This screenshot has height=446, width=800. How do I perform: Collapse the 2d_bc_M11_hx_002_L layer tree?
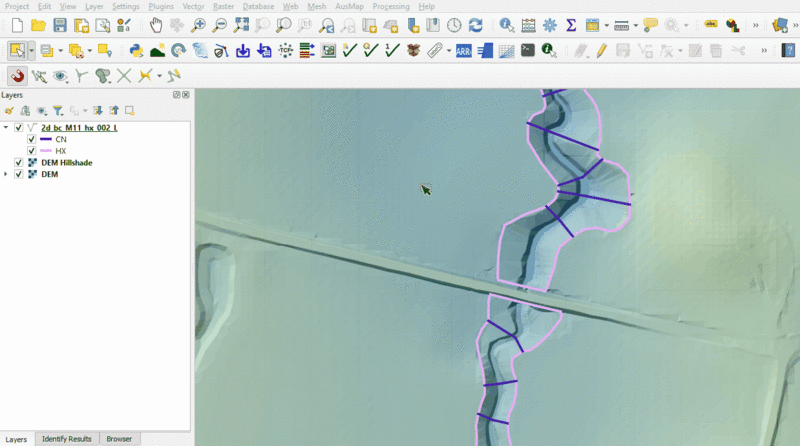(x=6, y=128)
